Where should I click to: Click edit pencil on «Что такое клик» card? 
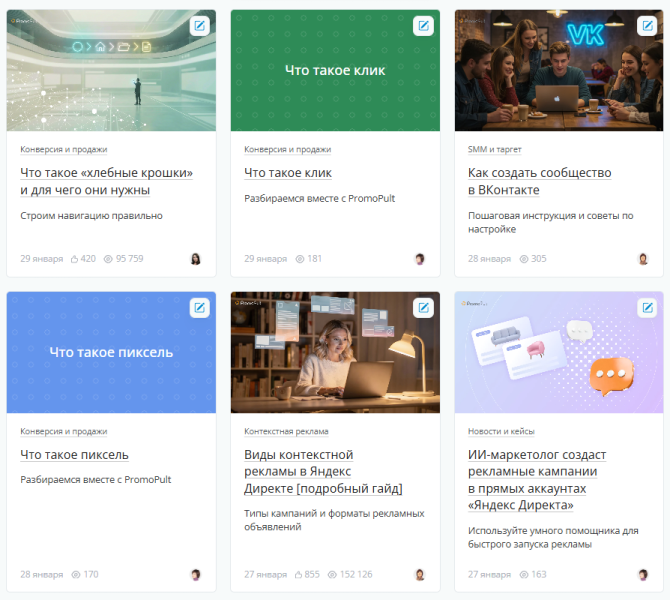point(424,26)
